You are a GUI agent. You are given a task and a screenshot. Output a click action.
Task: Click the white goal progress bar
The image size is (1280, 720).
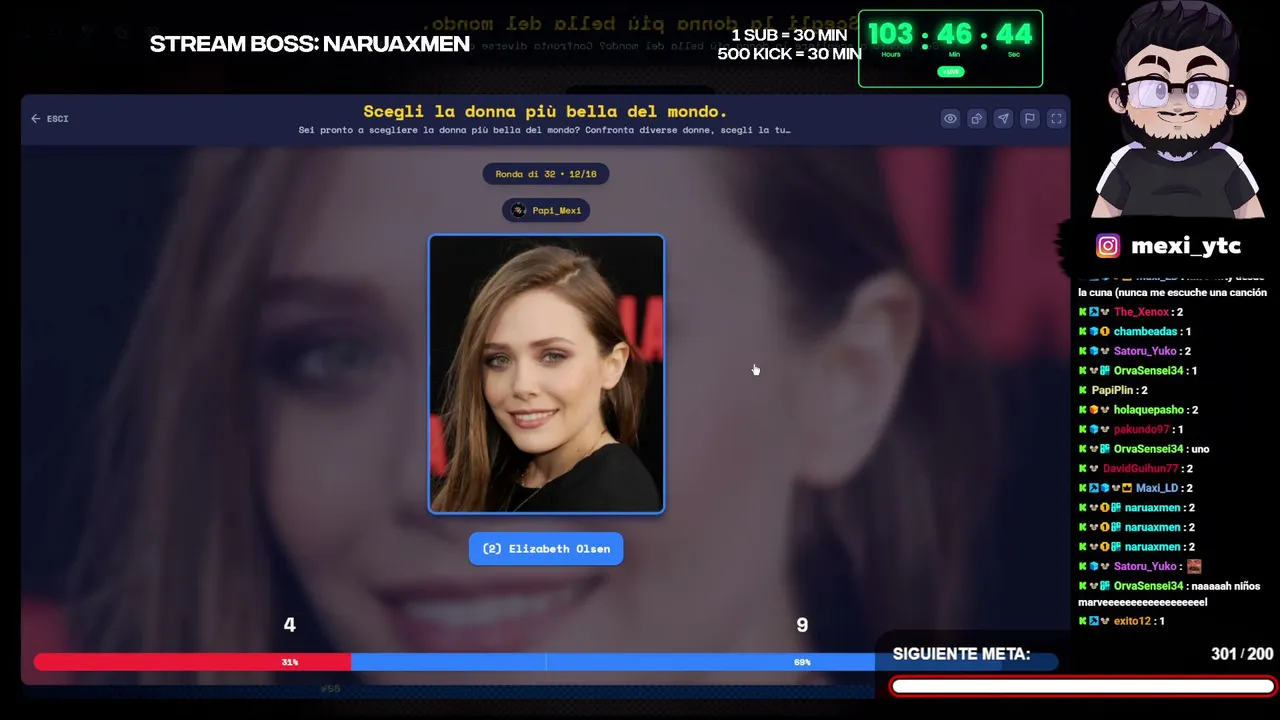tap(1083, 686)
